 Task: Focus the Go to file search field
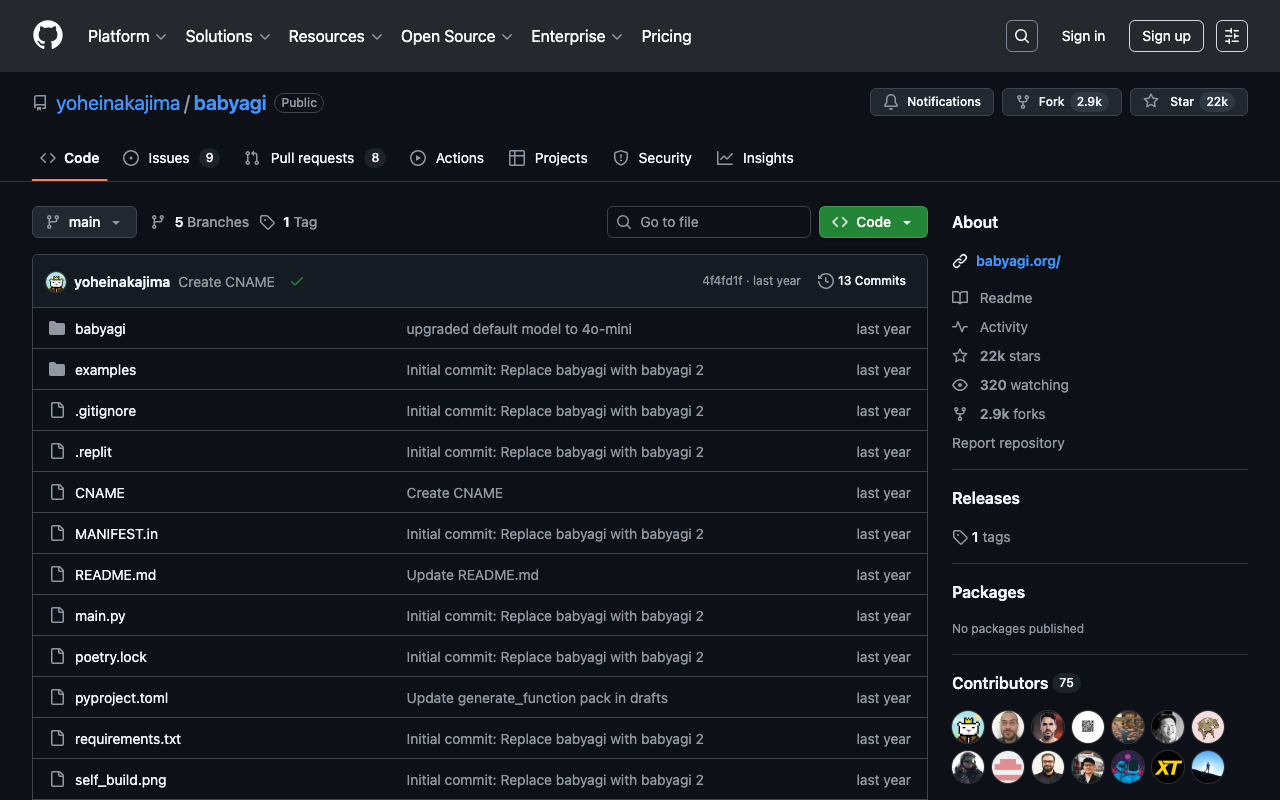pyautogui.click(x=709, y=222)
